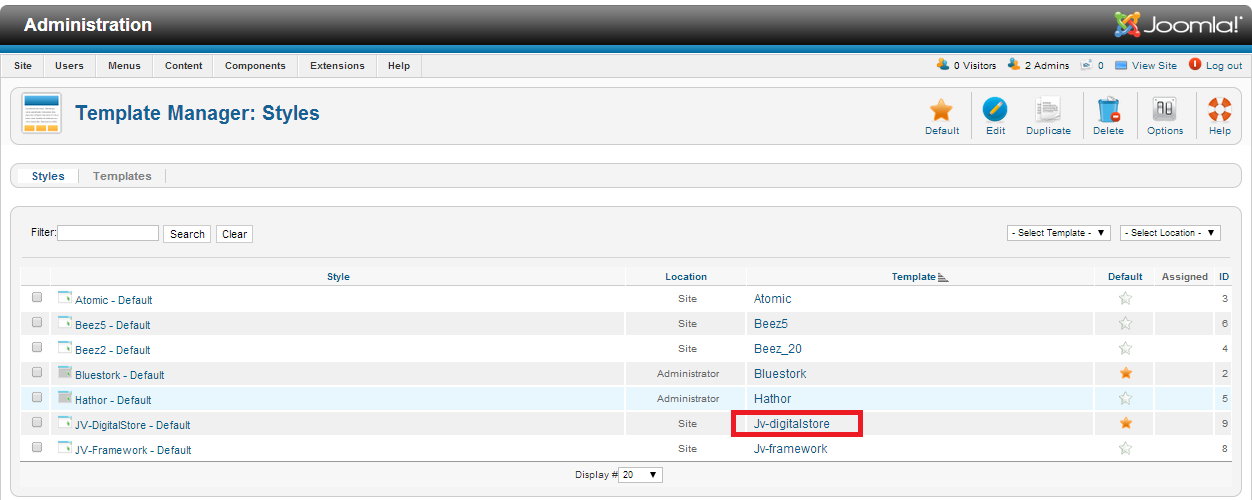
Task: Switch to the Templates tab
Action: click(122, 176)
